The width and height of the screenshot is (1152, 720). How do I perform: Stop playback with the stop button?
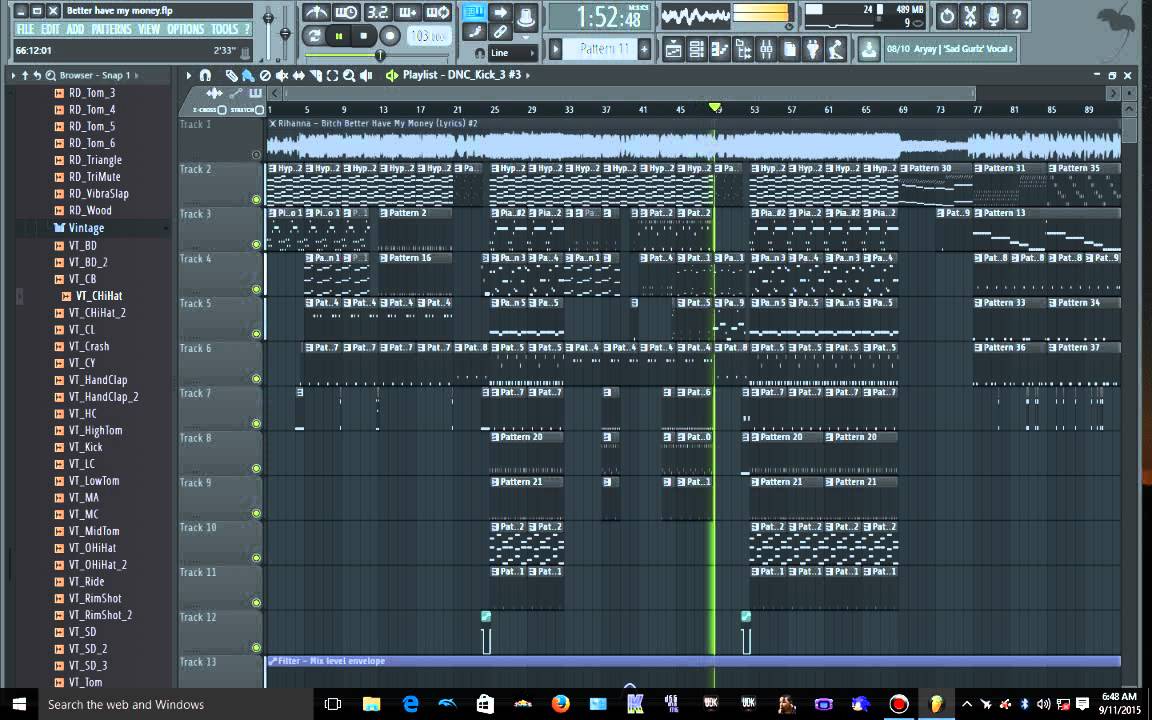[x=364, y=35]
